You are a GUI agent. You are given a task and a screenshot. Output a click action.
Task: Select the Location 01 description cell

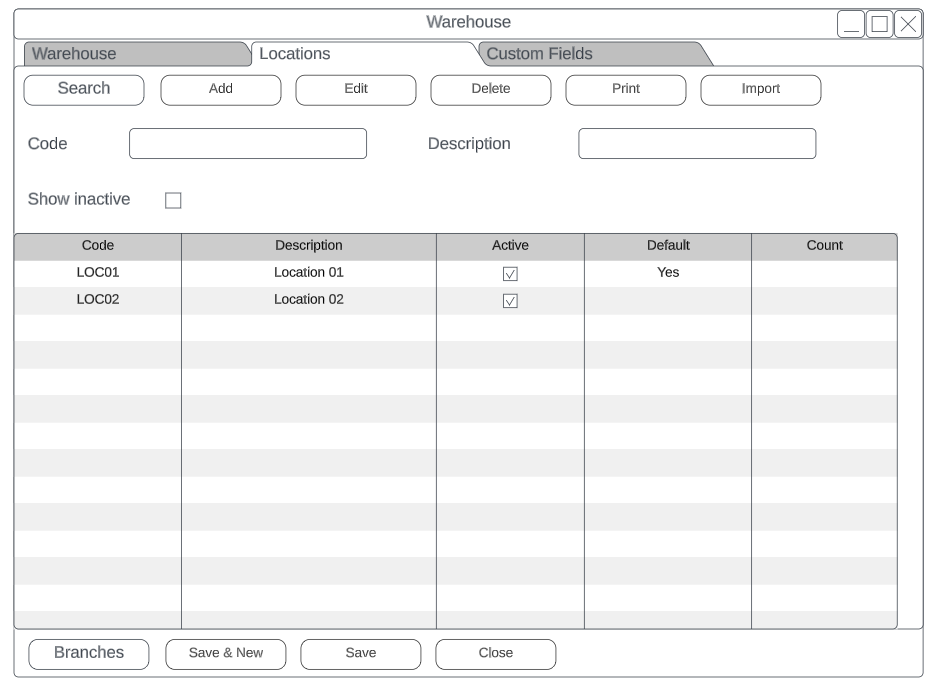[x=308, y=273]
